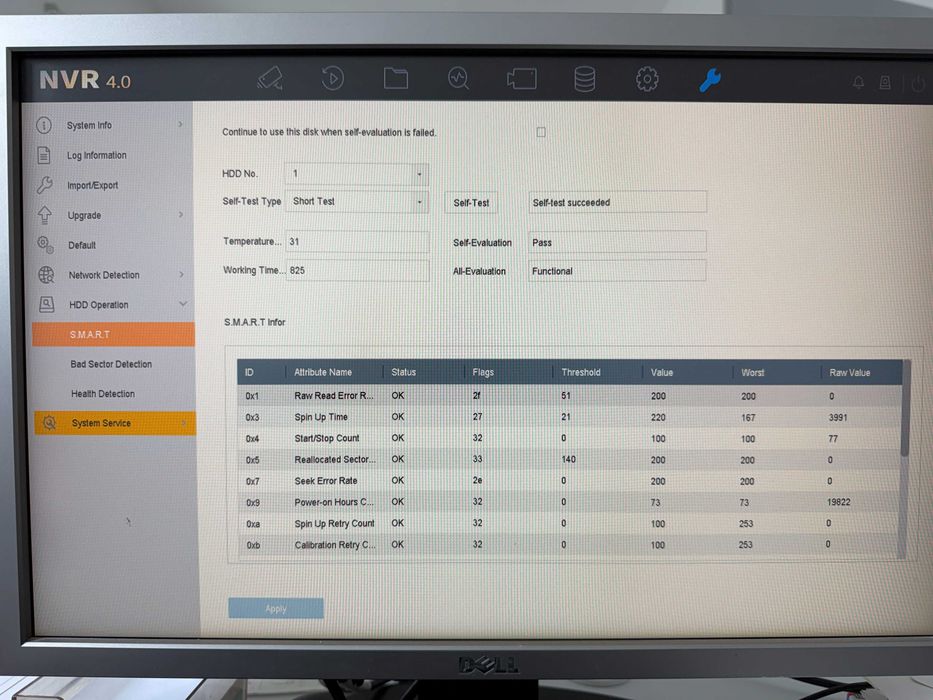933x700 pixels.
Task: Open Camera management icon in top bar
Action: pos(522,79)
